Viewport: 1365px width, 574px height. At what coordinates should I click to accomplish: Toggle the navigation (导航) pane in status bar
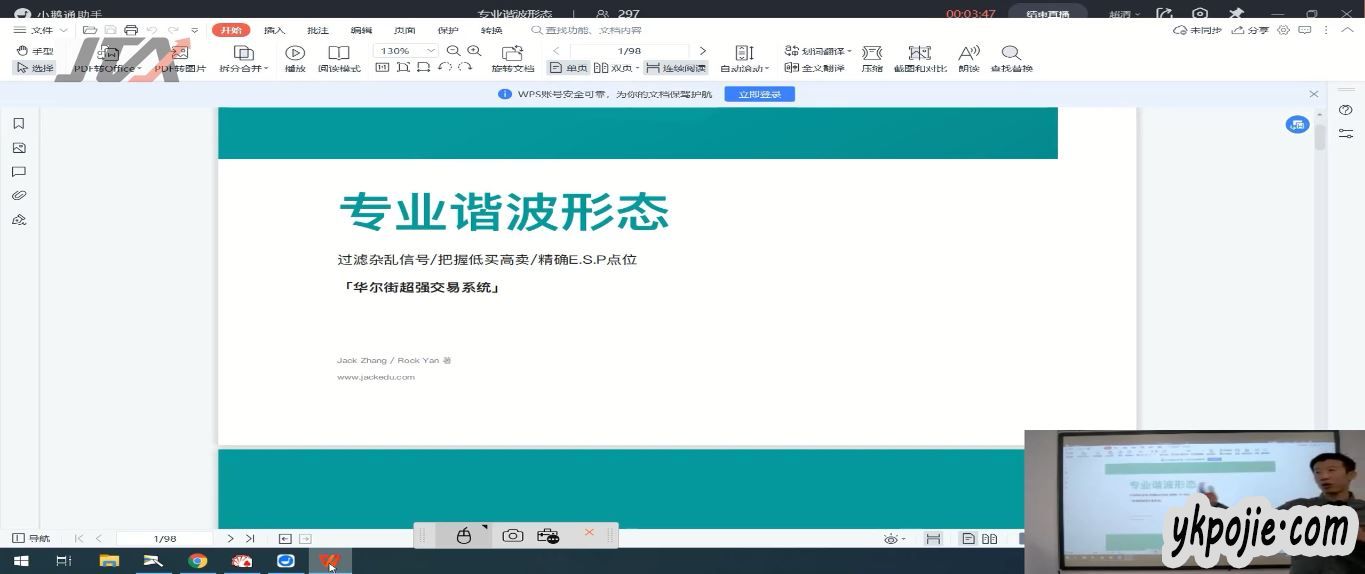[30, 538]
